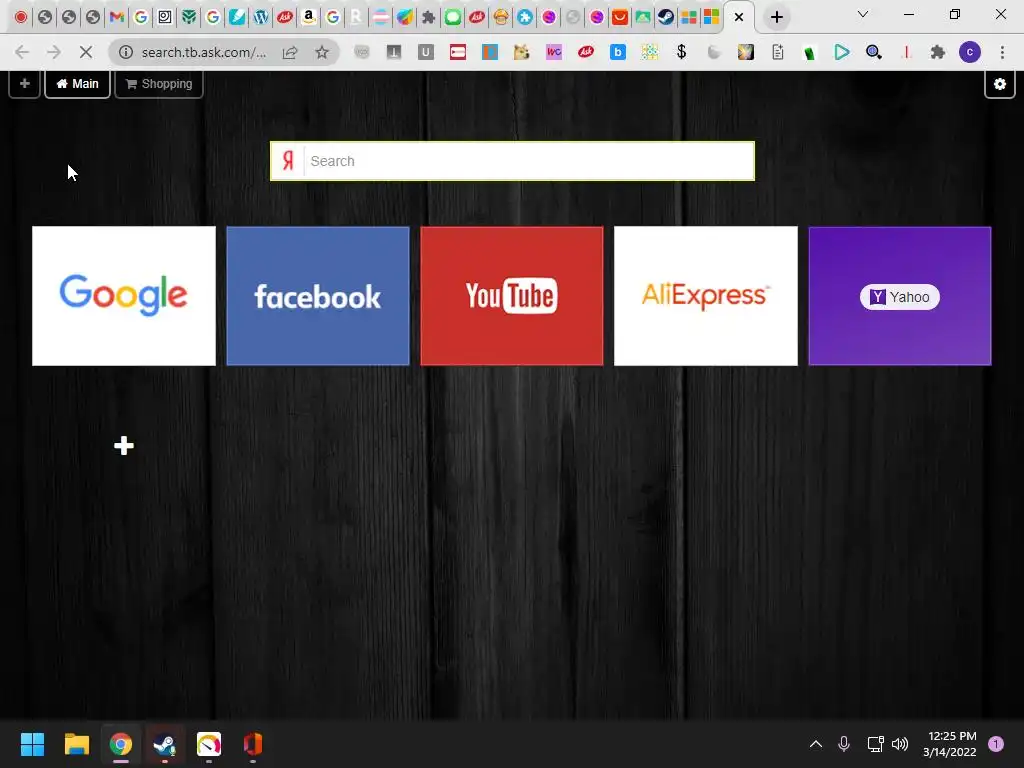Image resolution: width=1024 pixels, height=768 pixels.
Task: Open Chrome three-dot menu
Action: [1002, 52]
